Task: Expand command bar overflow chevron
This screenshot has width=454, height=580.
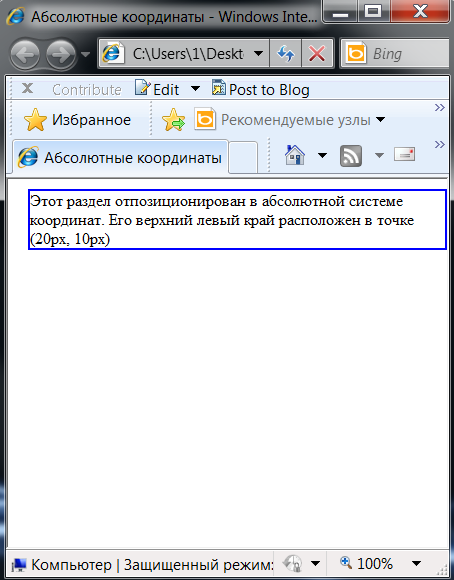Action: [440, 144]
